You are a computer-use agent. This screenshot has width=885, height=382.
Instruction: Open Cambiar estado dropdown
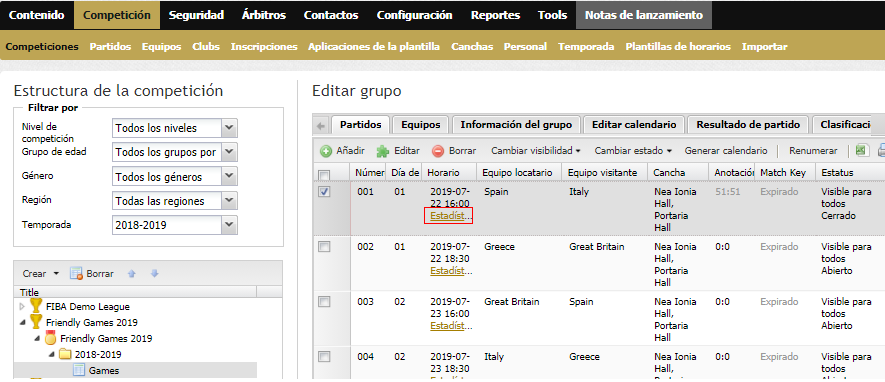pos(633,151)
